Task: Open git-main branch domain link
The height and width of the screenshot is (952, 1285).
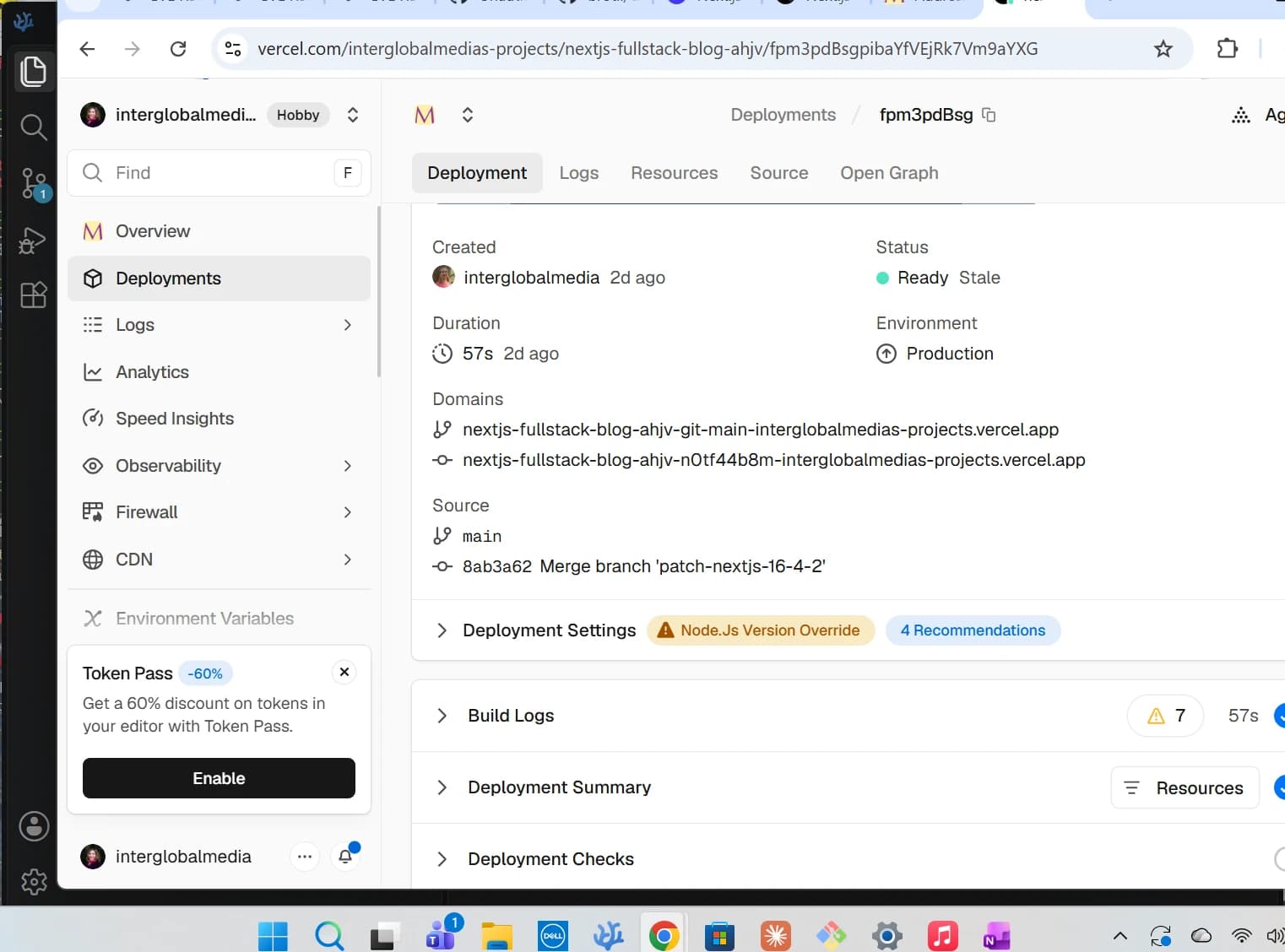Action: coord(761,430)
